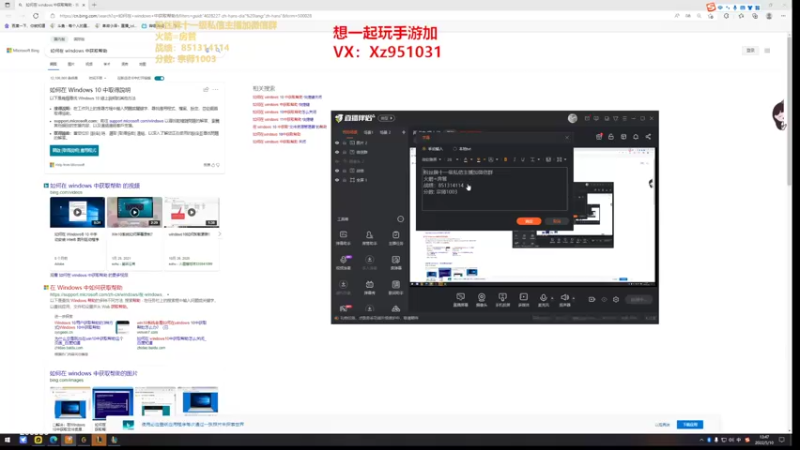Open the user avatar in streaming app title bar
The width and height of the screenshot is (800, 450).
[x=572, y=118]
